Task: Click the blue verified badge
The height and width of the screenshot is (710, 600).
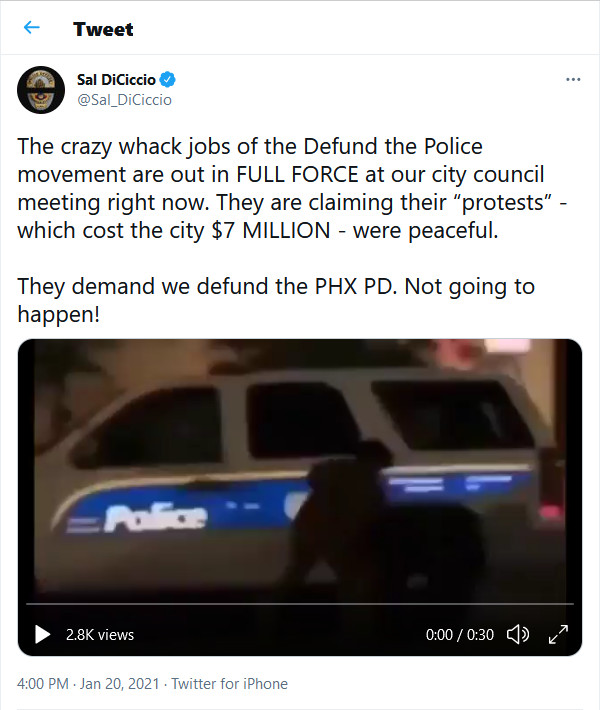Action: pyautogui.click(x=168, y=80)
